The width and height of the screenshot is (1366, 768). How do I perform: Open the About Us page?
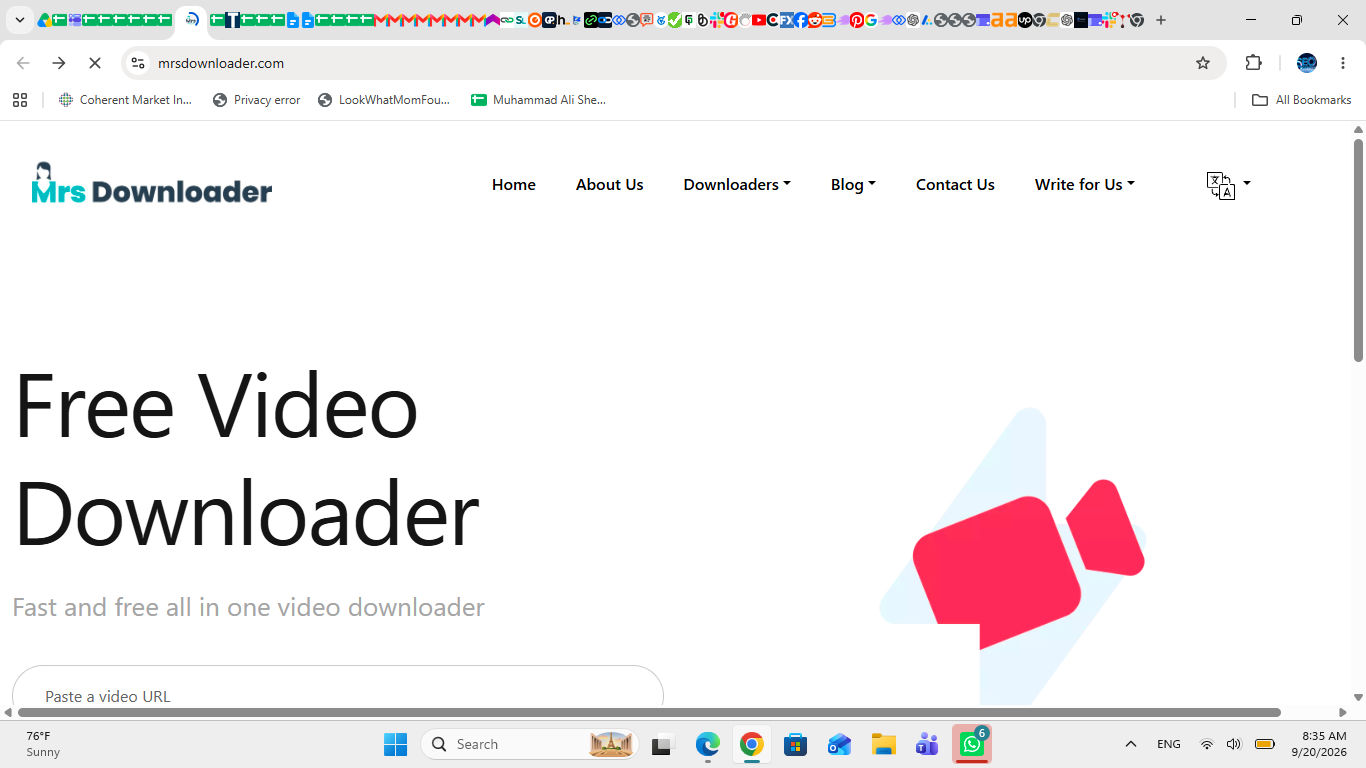pyautogui.click(x=610, y=185)
